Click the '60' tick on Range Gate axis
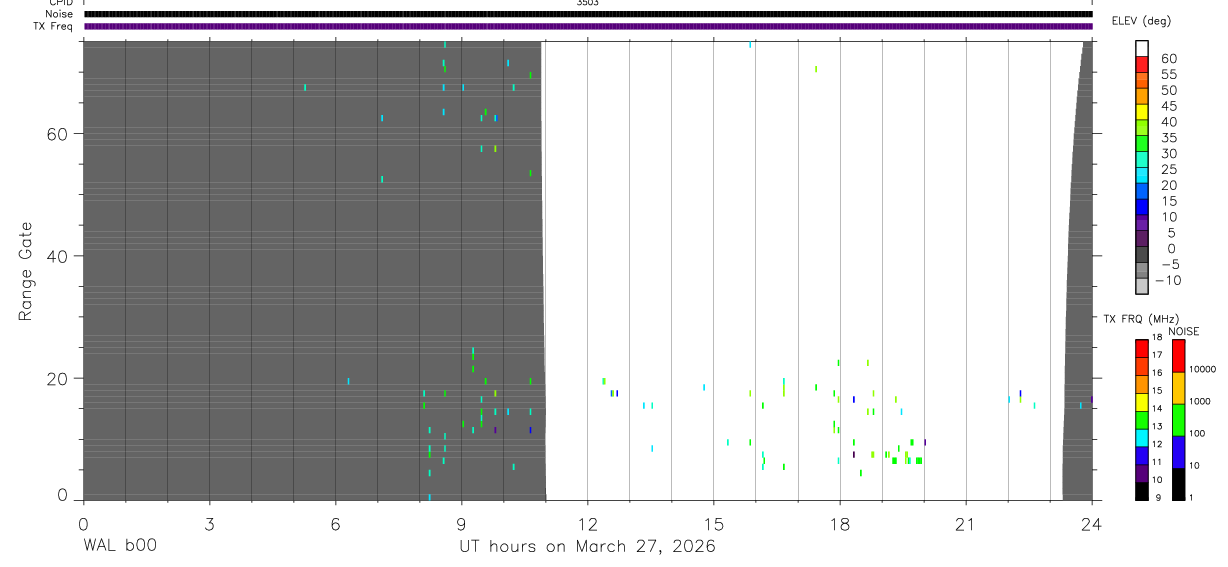This screenshot has width=1228, height=567. pos(57,134)
